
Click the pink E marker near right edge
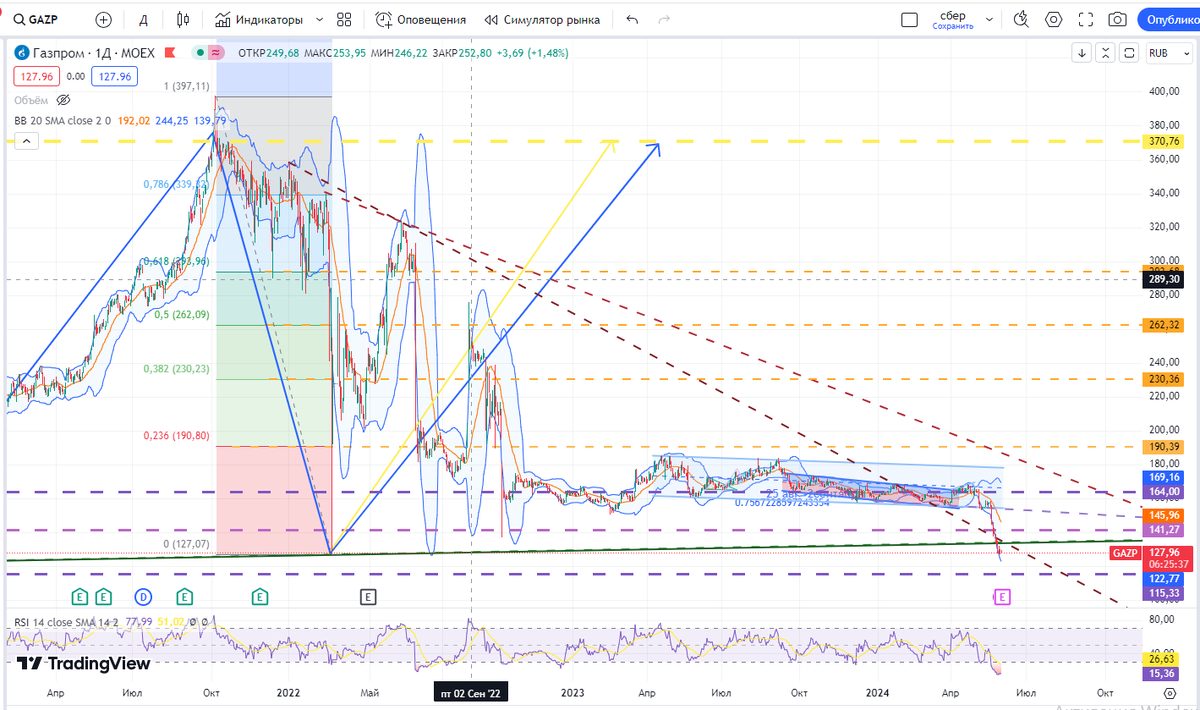(1002, 597)
